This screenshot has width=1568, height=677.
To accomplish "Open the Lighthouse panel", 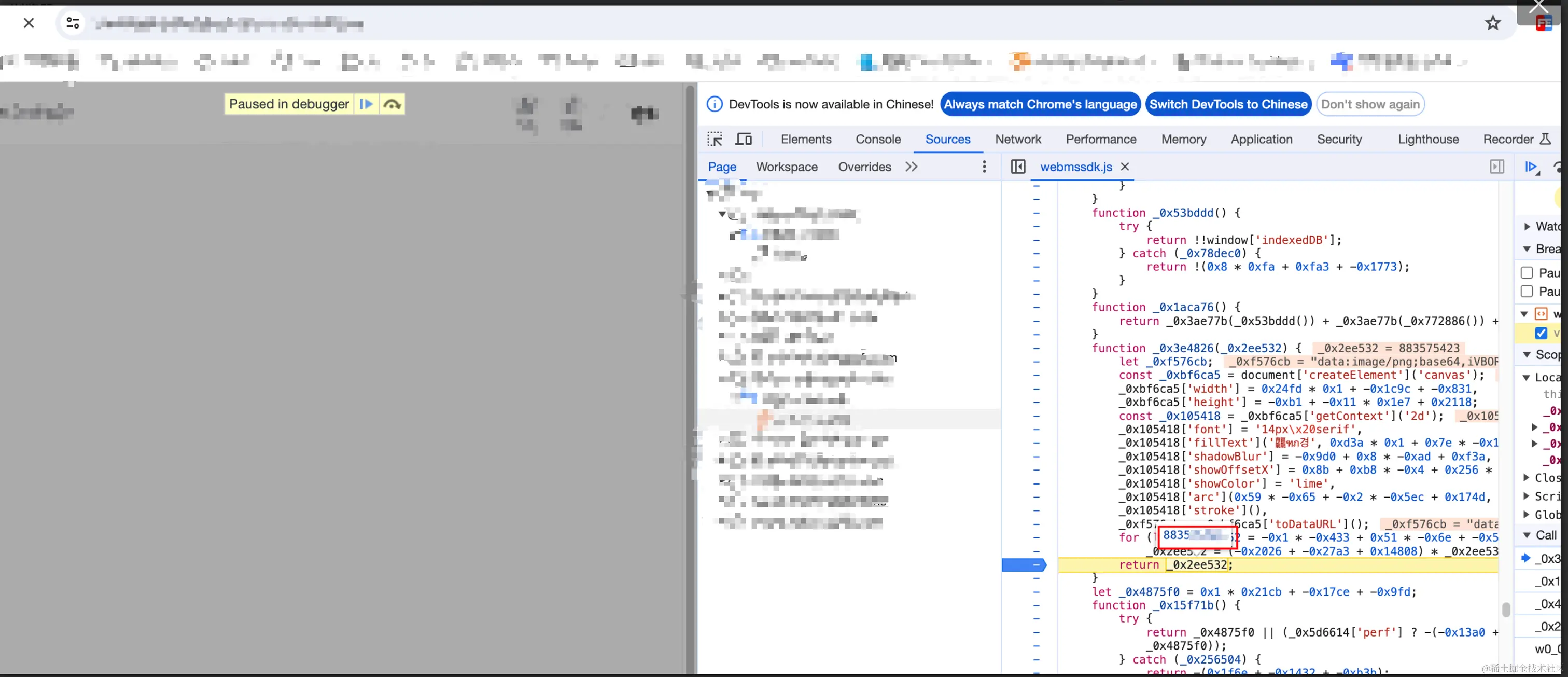I will pyautogui.click(x=1428, y=140).
